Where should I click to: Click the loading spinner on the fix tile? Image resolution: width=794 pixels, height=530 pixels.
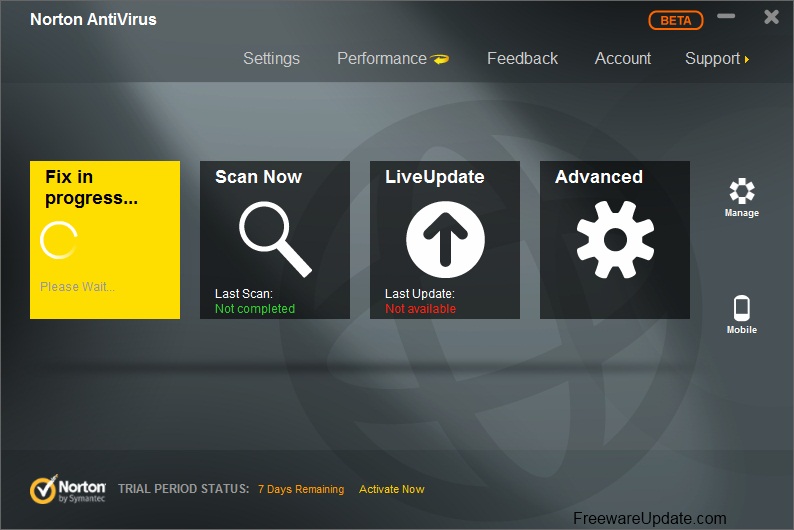coord(59,240)
